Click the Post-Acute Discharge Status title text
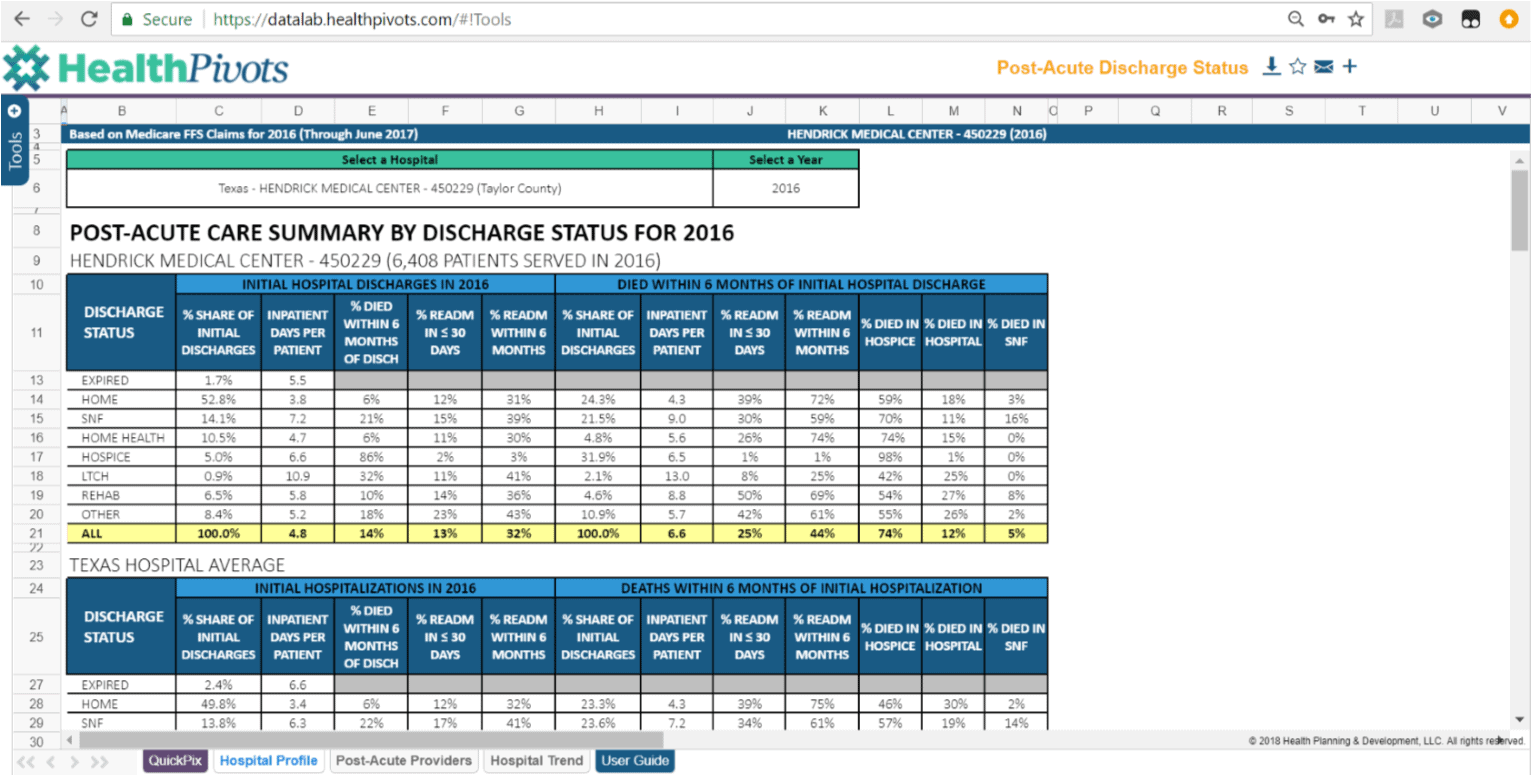Viewport: 1532px width, 776px height. tap(1123, 68)
